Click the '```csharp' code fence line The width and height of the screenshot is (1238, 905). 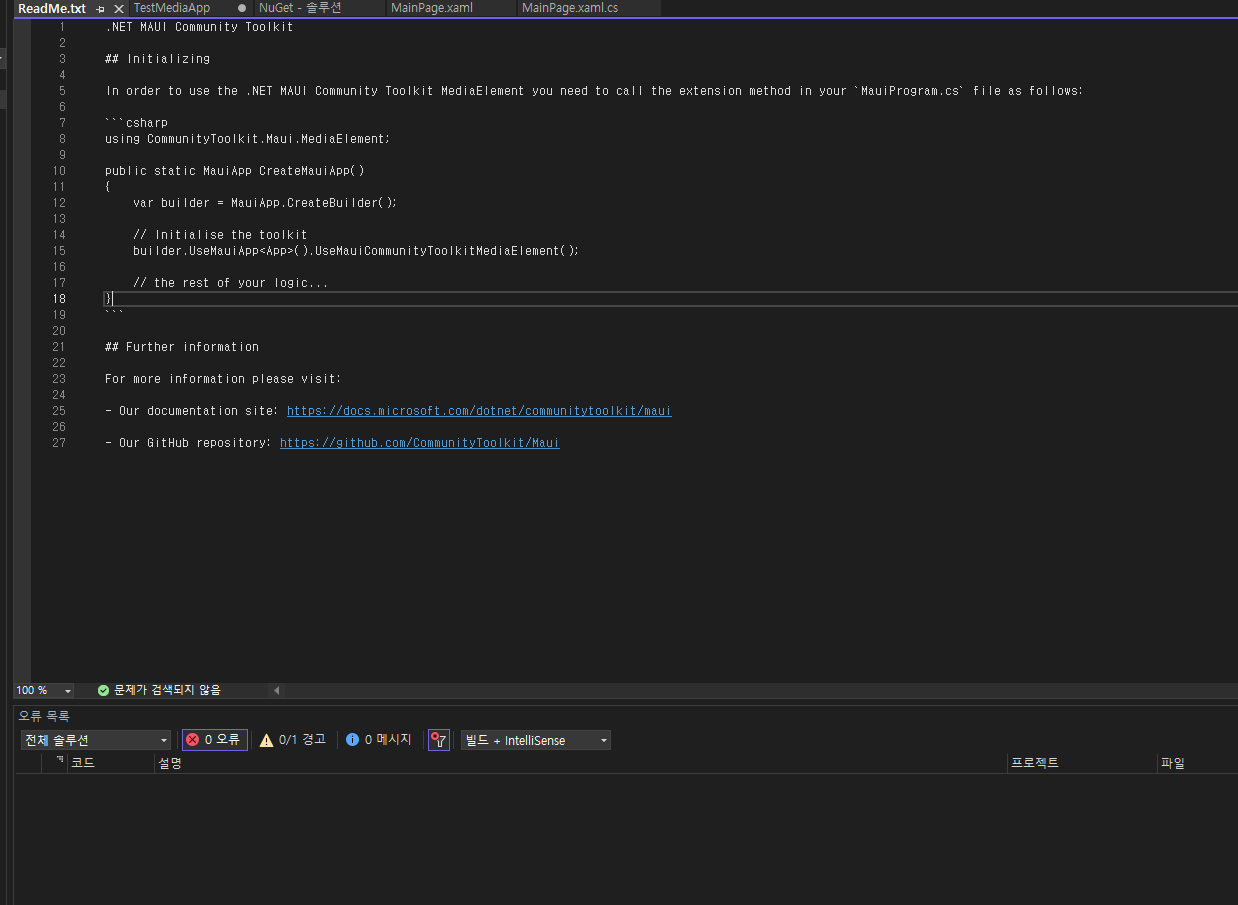pyautogui.click(x=136, y=123)
